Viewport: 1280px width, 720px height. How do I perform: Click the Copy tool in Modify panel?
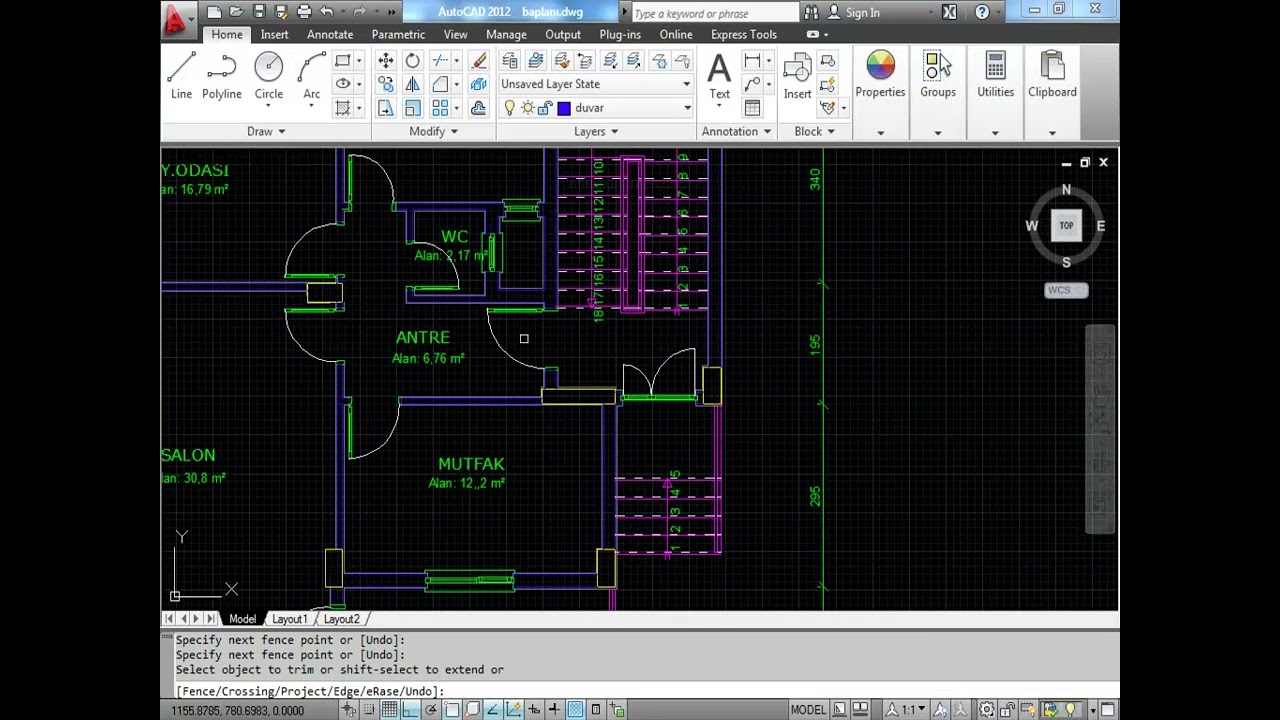tap(386, 85)
